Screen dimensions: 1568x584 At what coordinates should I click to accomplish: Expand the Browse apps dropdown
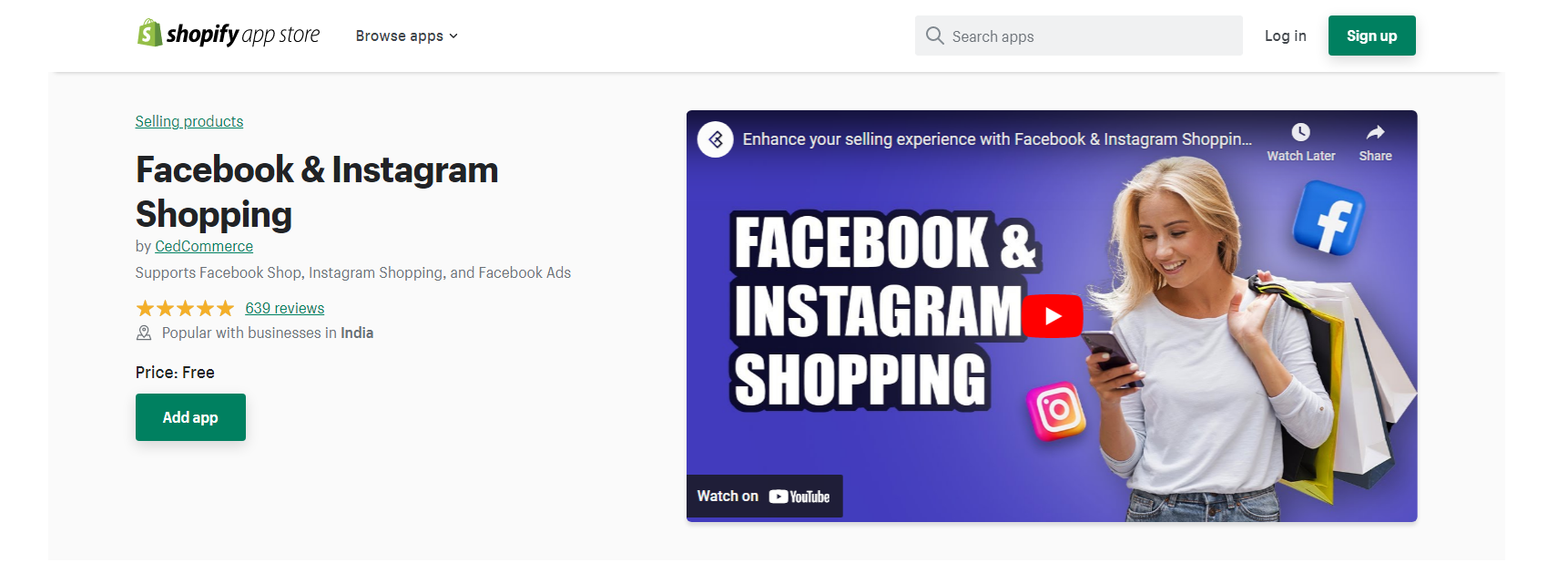click(406, 36)
